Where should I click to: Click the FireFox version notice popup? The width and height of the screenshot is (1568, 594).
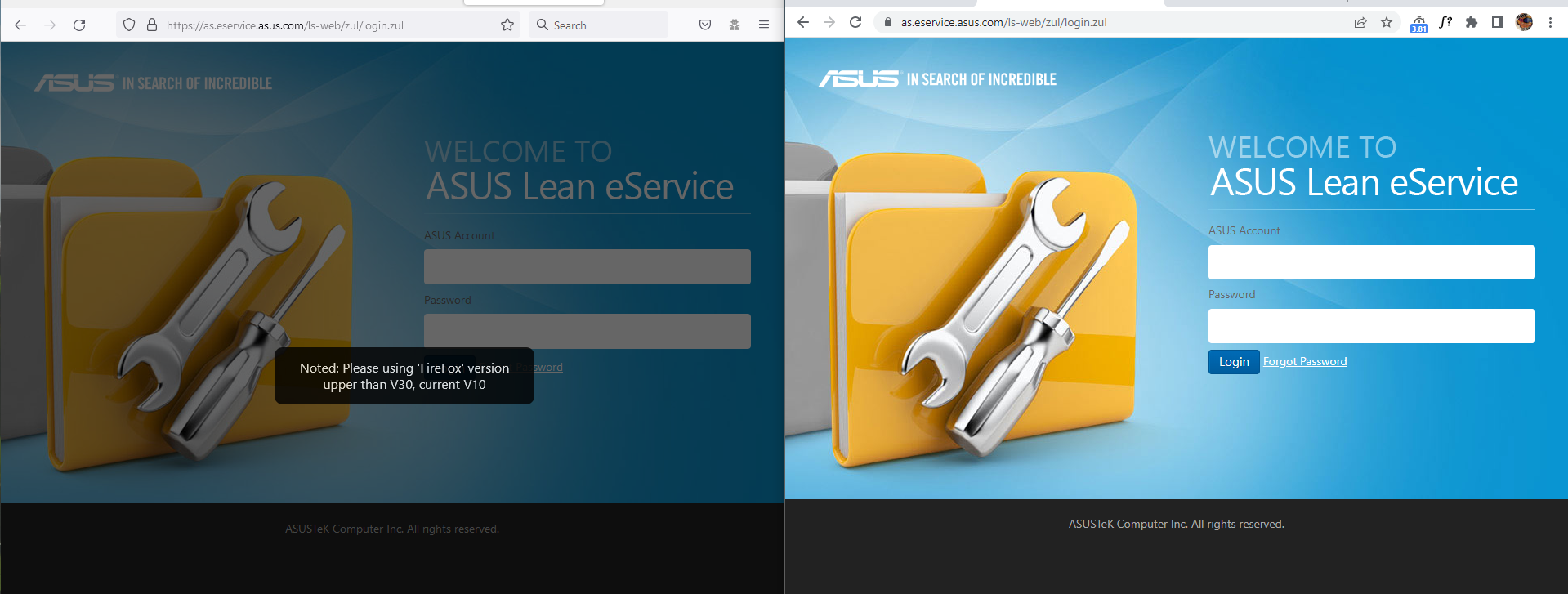pyautogui.click(x=404, y=376)
